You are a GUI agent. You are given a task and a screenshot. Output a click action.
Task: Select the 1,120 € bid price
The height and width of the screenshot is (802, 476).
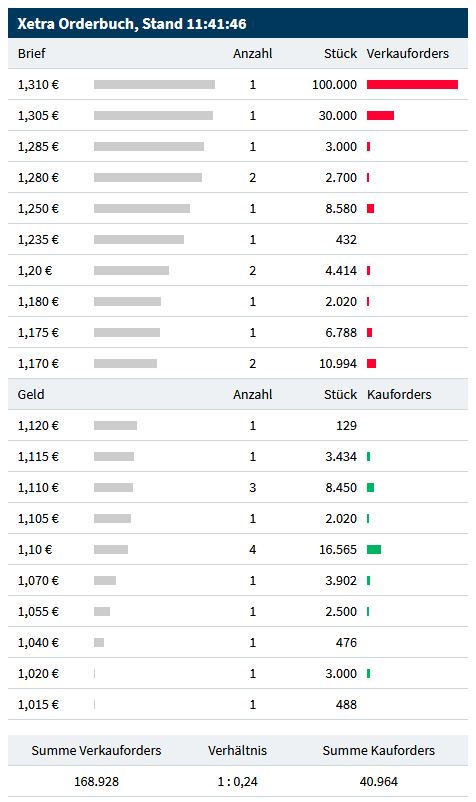[38, 426]
